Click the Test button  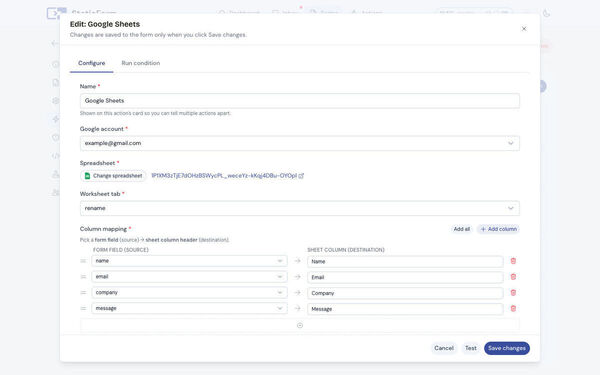tap(471, 348)
